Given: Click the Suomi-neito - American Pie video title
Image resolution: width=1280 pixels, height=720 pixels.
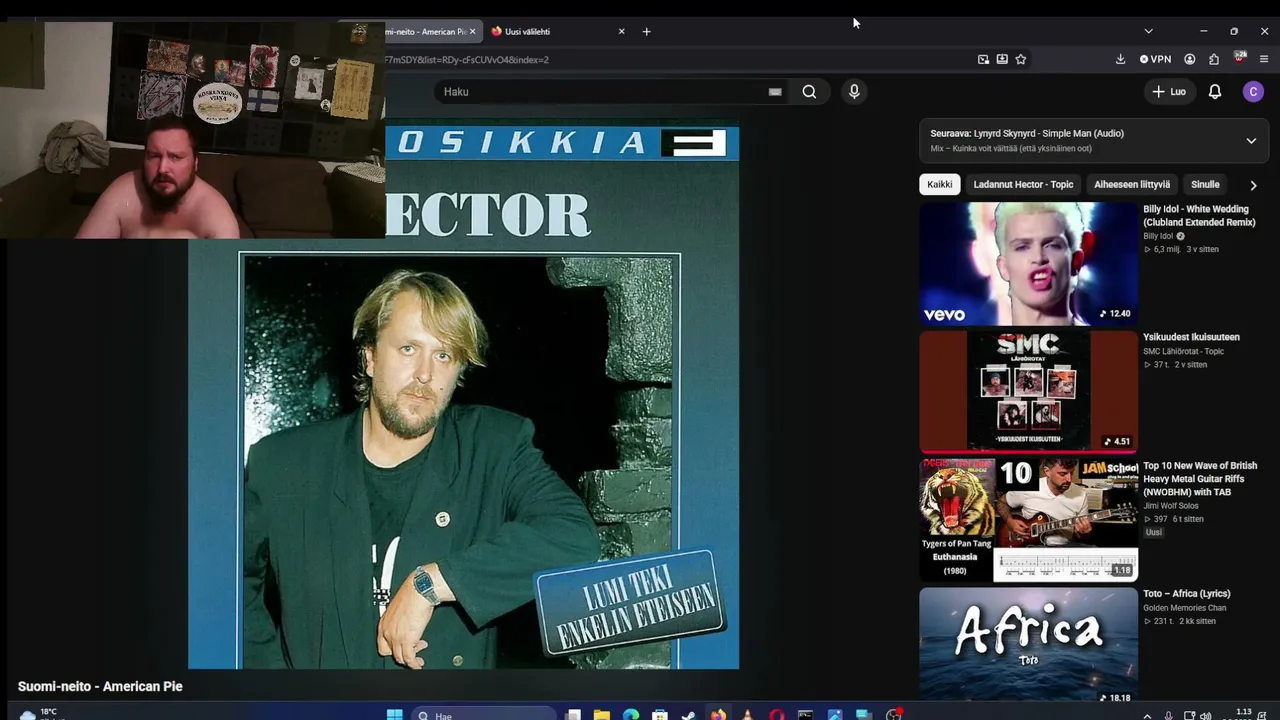Looking at the screenshot, I should (100, 686).
